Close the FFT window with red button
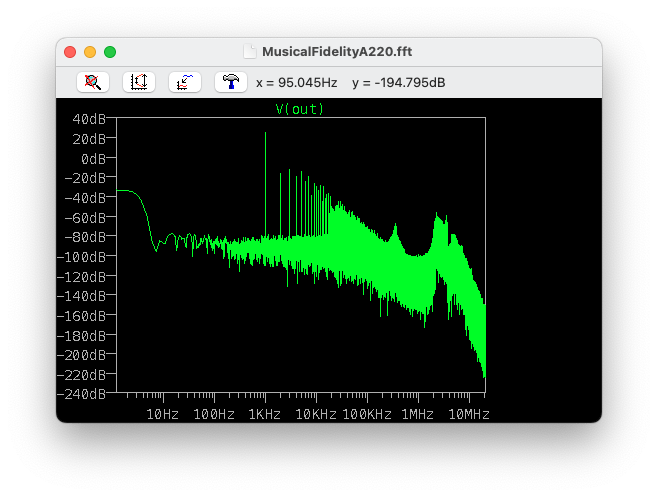Image resolution: width=658 pixels, height=497 pixels. (70, 52)
